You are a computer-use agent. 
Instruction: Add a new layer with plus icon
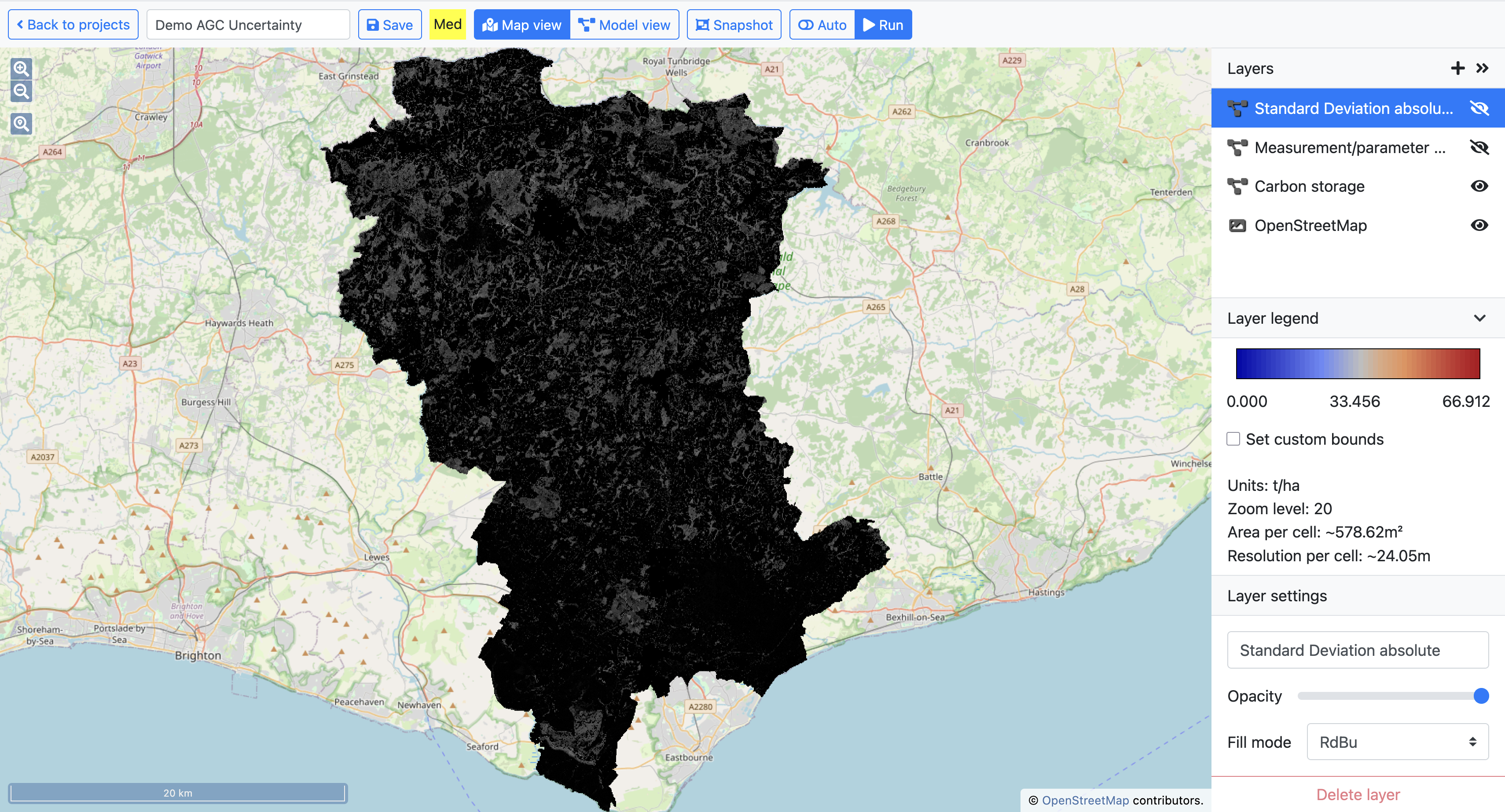coord(1457,68)
